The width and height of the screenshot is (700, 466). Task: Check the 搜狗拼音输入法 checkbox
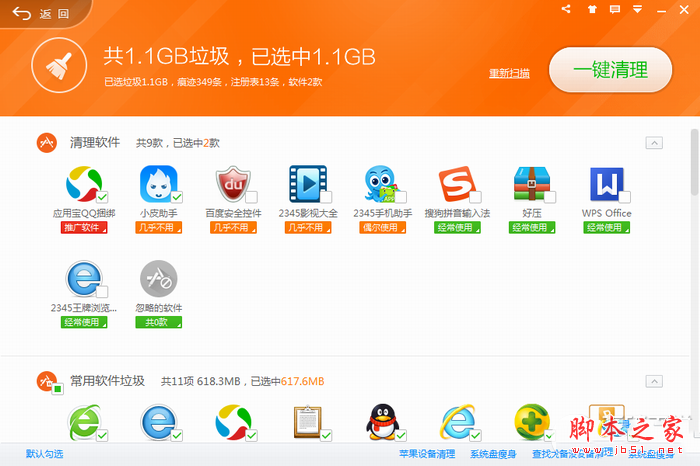(475, 197)
